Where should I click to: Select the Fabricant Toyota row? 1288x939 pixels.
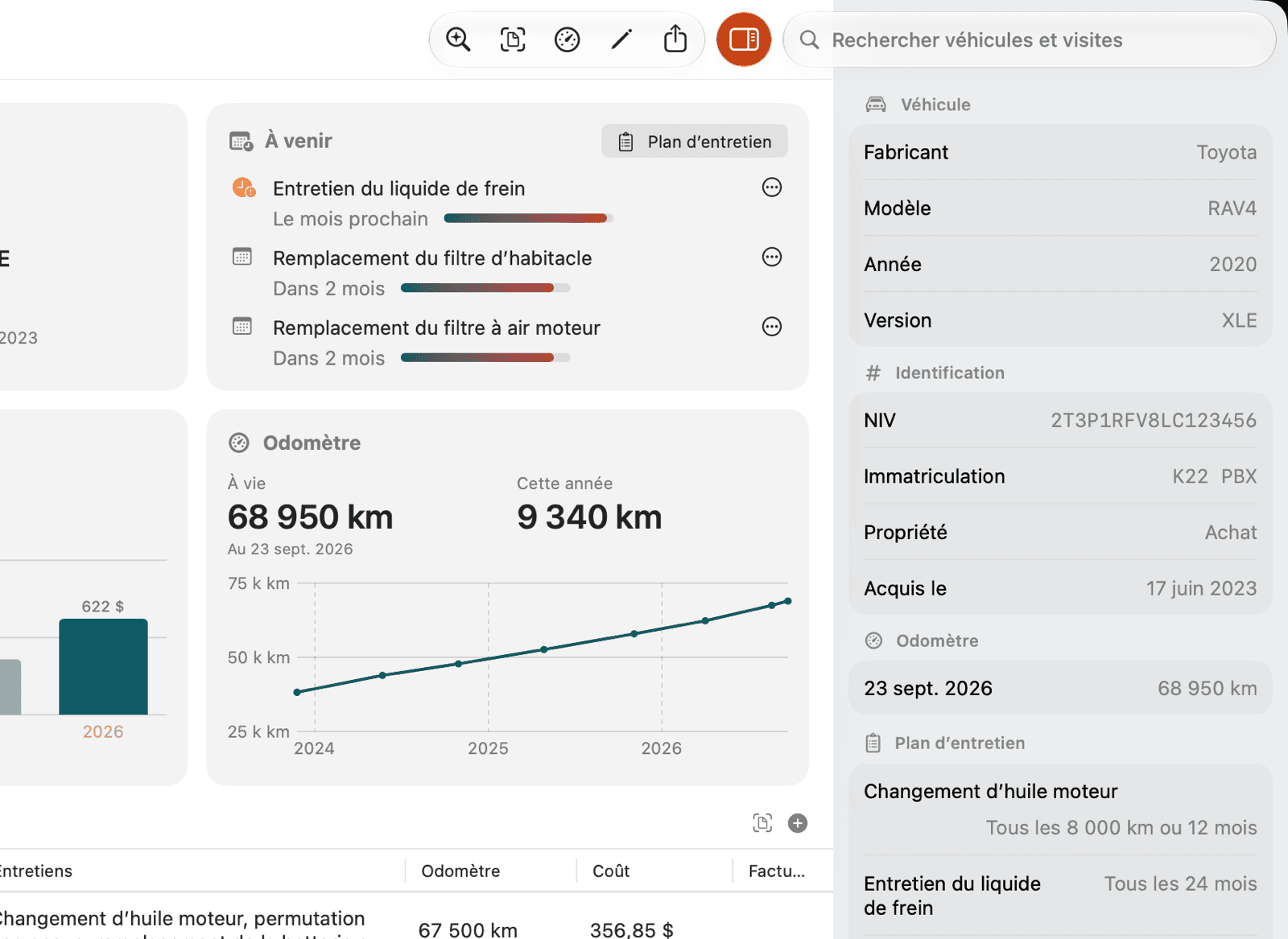tap(1060, 152)
